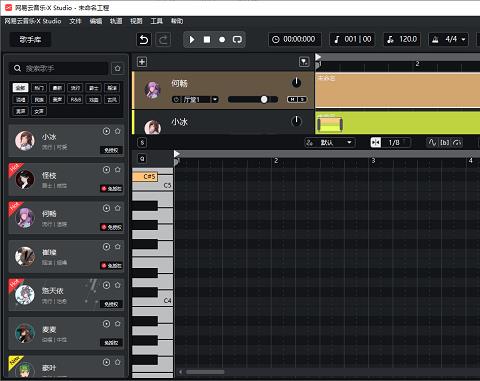This screenshot has height=381, width=480.
Task: Select the 热门 filter tag
Action: pyautogui.click(x=39, y=88)
